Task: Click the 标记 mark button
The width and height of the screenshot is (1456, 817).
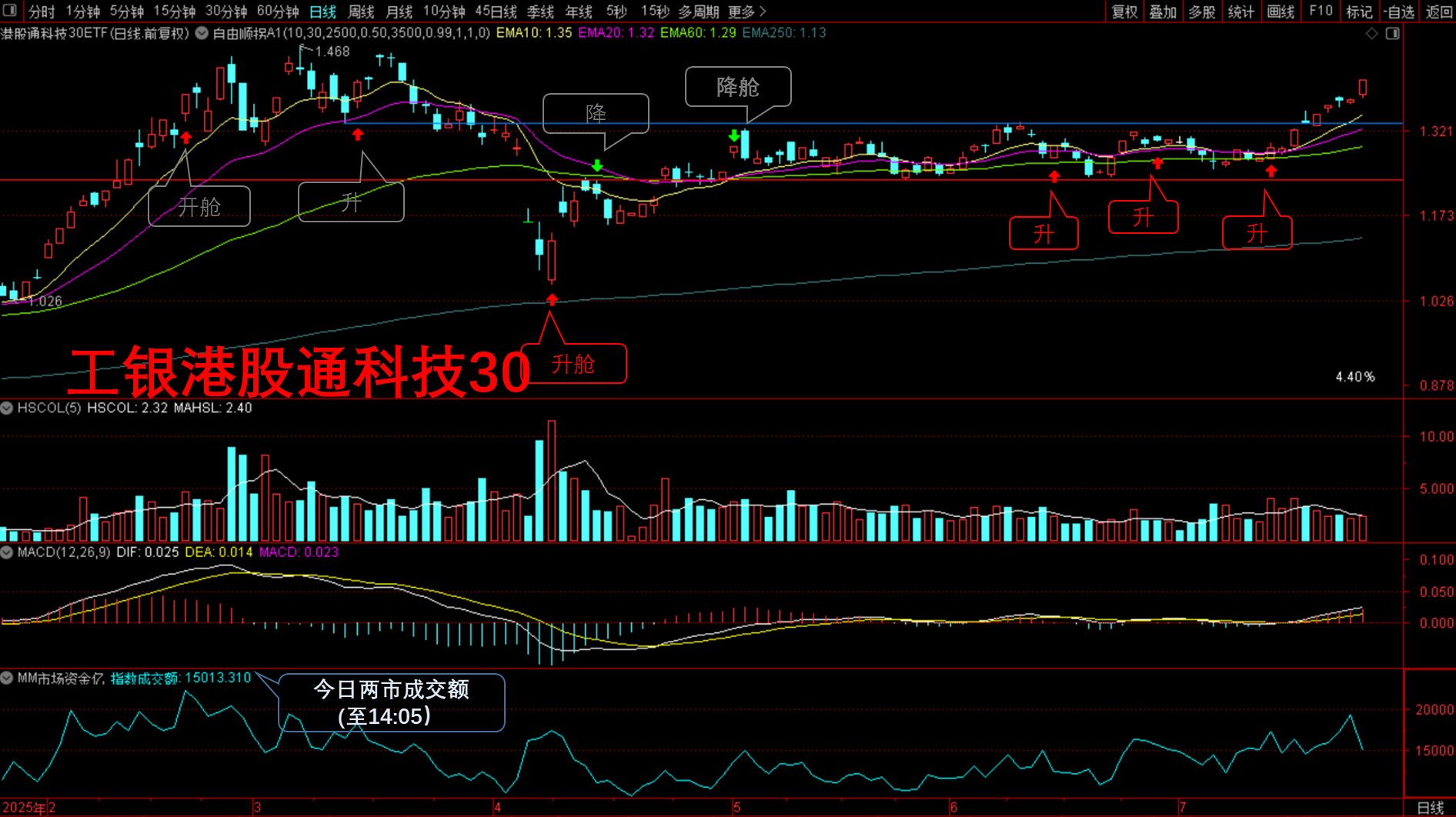Action: tap(1359, 12)
